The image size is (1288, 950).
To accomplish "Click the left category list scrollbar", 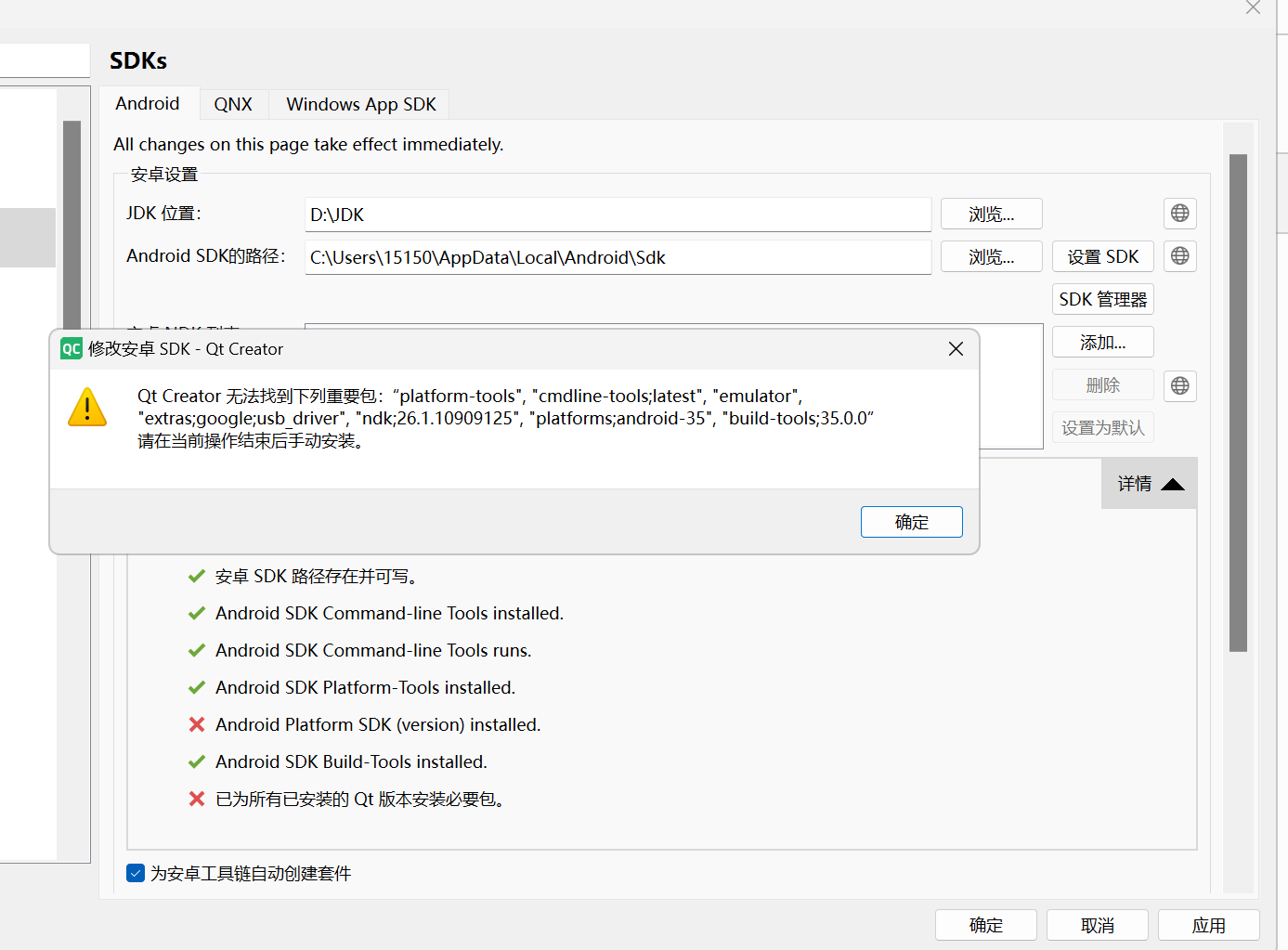I will click(x=72, y=223).
